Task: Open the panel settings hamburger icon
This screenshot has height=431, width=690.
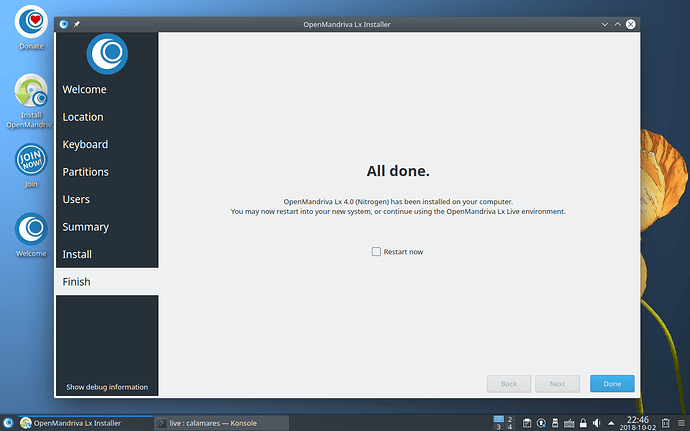Action: [681, 423]
